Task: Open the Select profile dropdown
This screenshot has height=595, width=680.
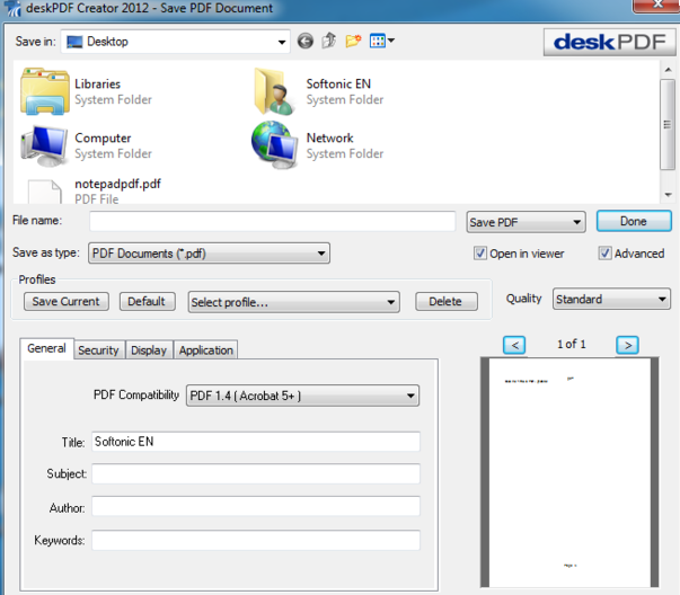Action: [294, 302]
